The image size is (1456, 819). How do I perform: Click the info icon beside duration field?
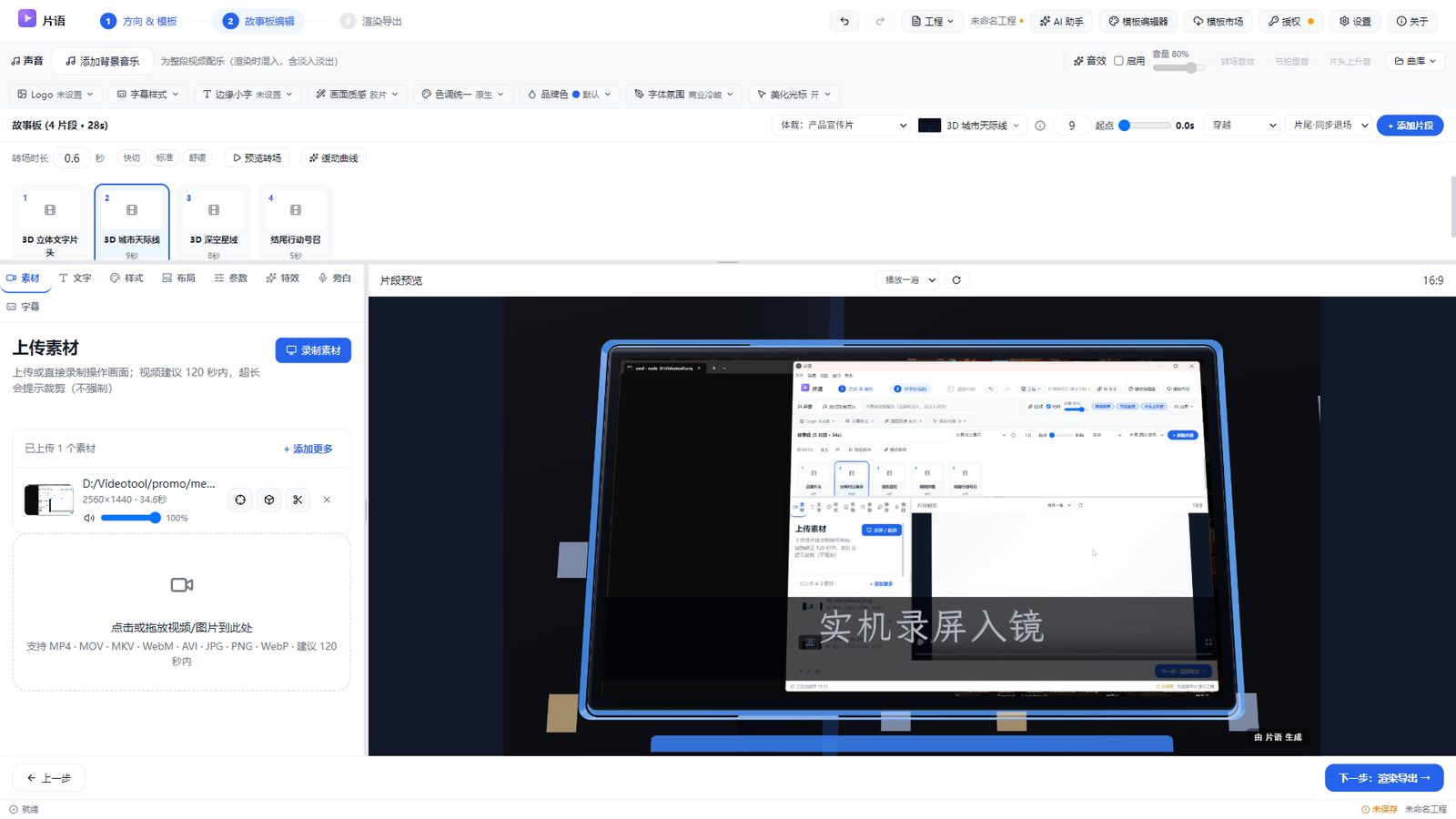pos(1039,126)
